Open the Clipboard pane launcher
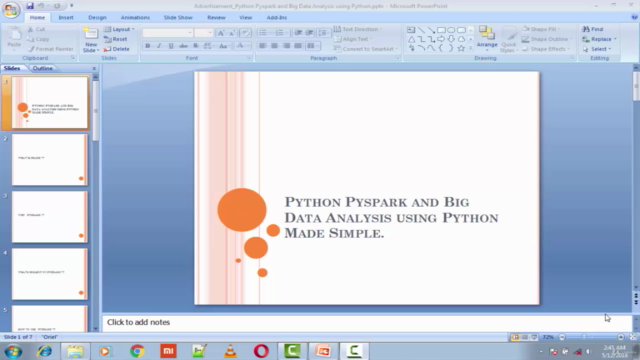 (x=73, y=58)
